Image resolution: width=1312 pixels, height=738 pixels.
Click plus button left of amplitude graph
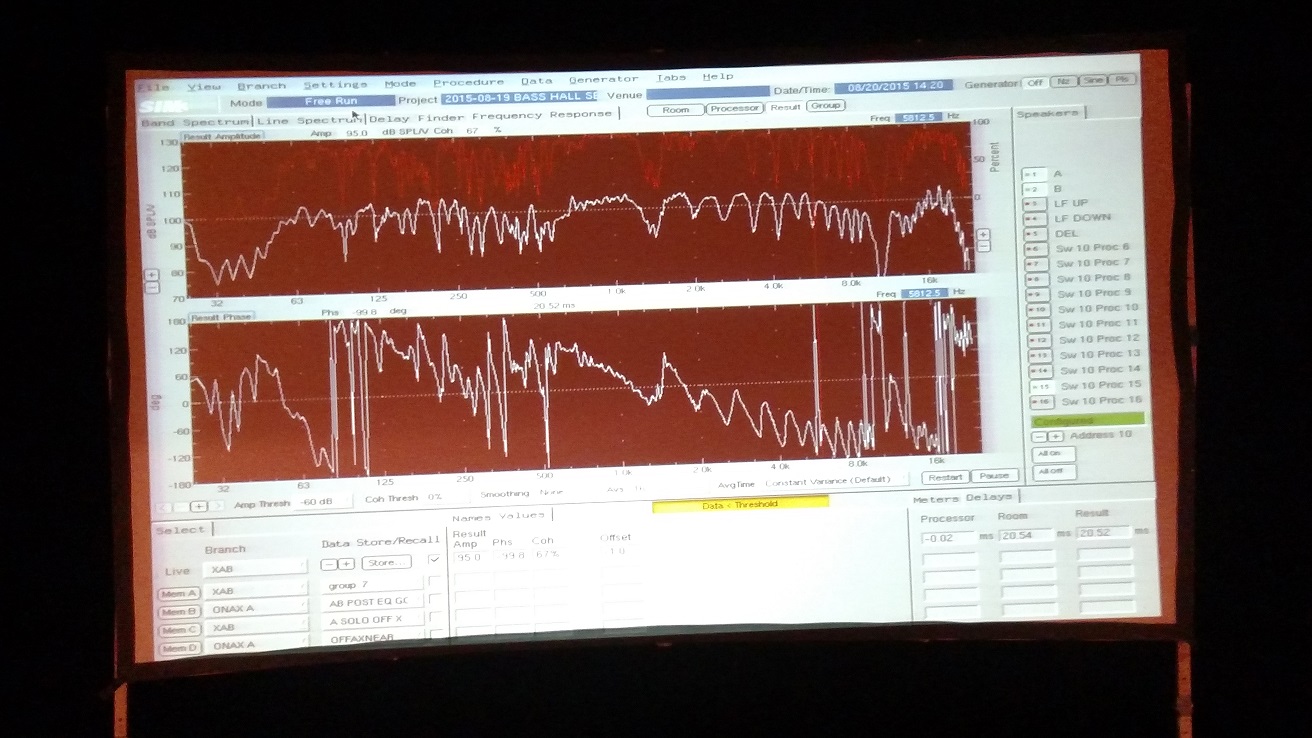pos(152,275)
